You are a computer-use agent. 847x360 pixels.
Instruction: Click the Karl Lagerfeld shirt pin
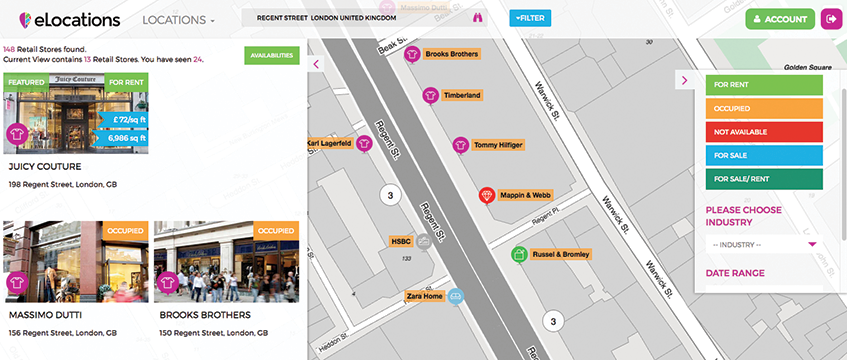click(x=365, y=143)
